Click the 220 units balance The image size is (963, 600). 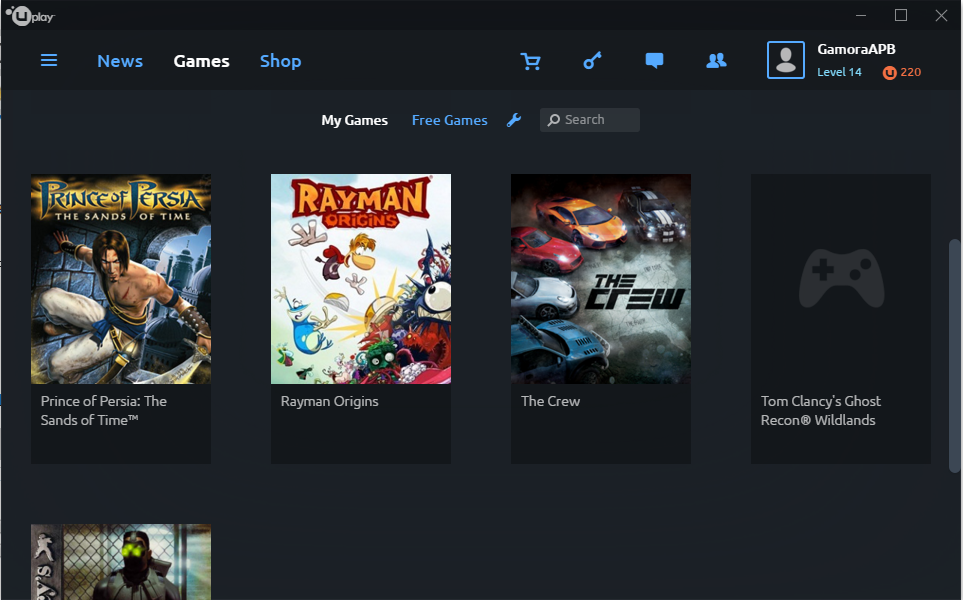pos(910,72)
